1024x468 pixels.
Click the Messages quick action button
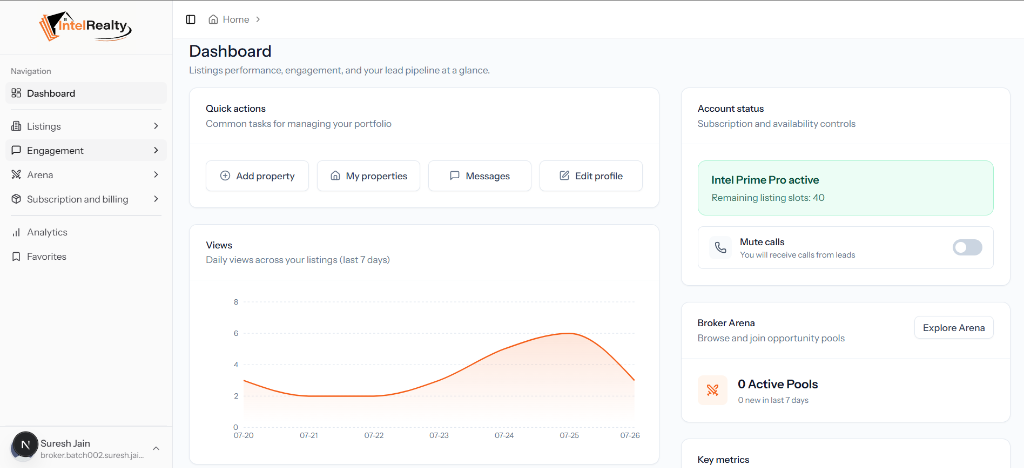click(x=479, y=176)
